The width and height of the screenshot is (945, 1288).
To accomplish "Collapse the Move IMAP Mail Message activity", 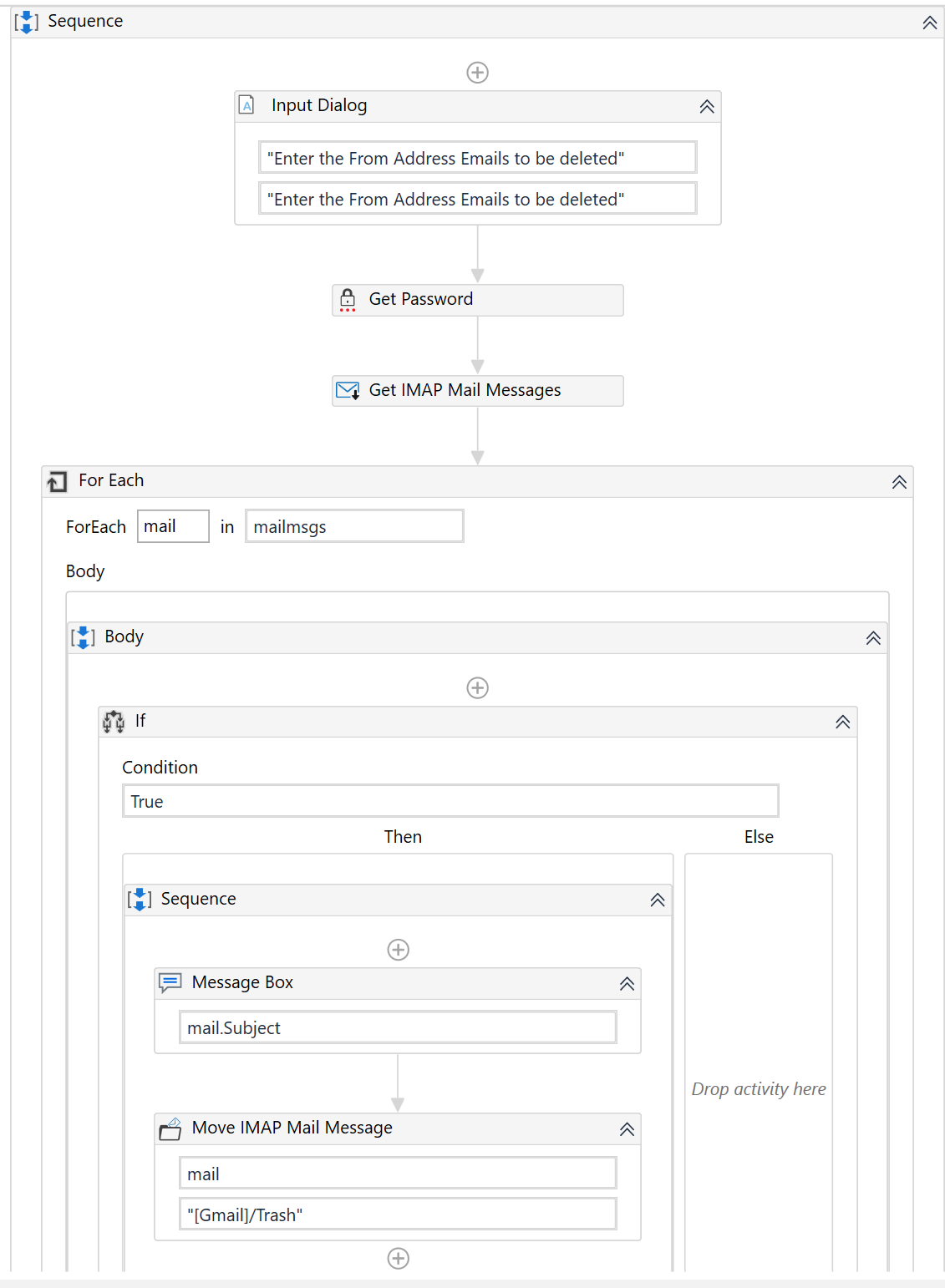I will [627, 1129].
